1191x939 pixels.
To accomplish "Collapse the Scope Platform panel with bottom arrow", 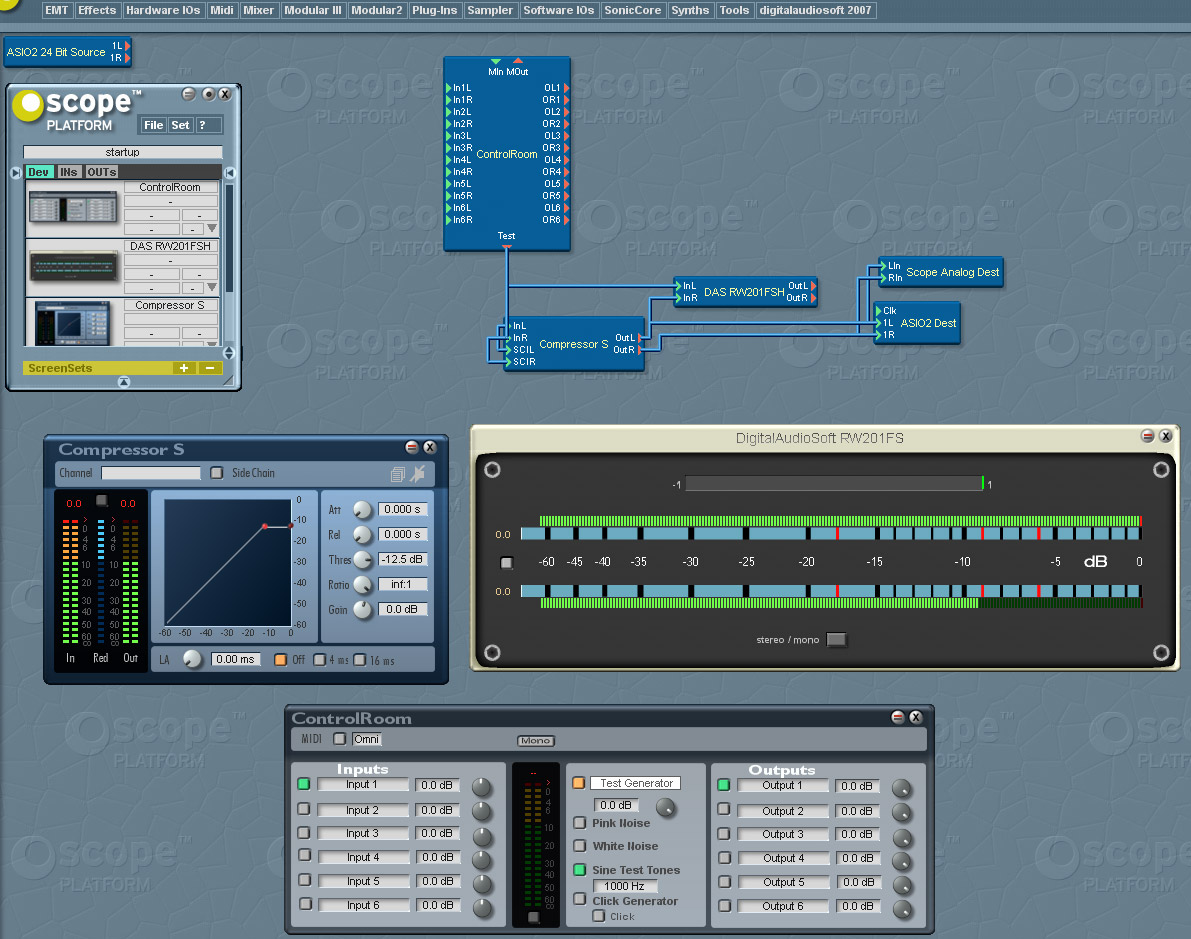I will click(124, 381).
